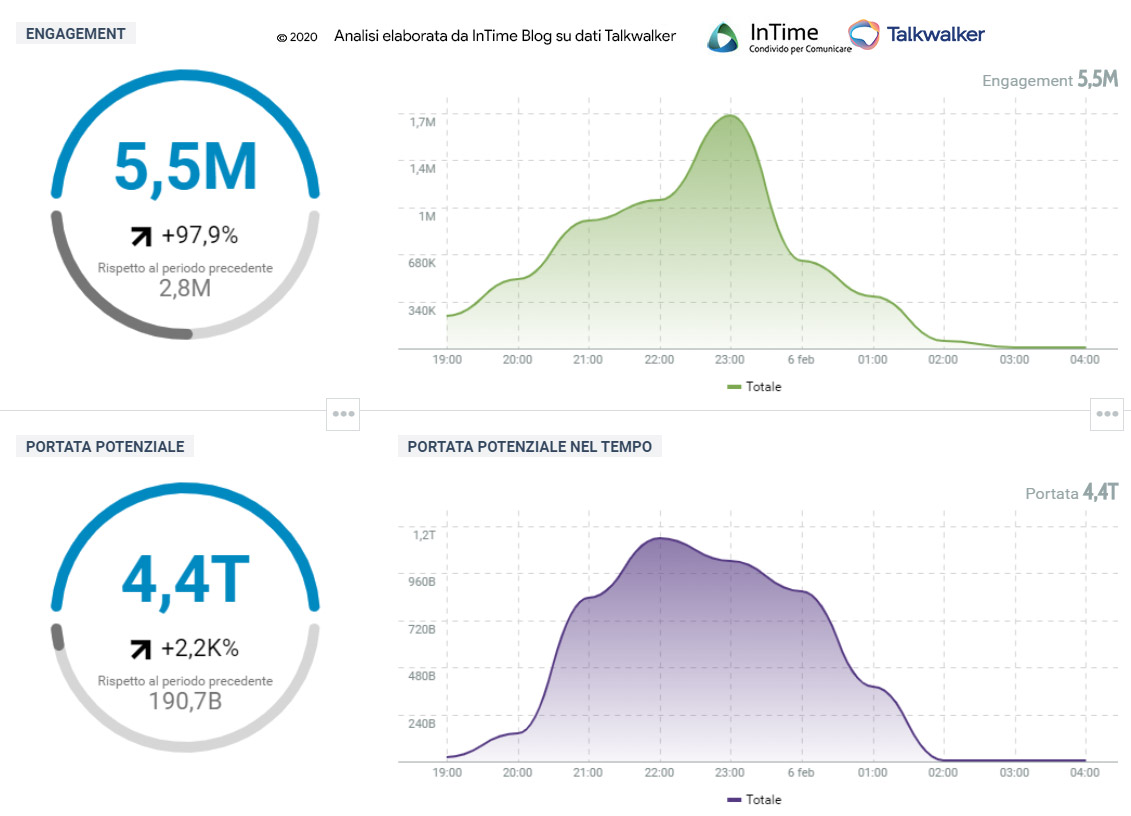The width and height of the screenshot is (1131, 816).
Task: Click the 480B label on the reach axis
Action: (422, 676)
